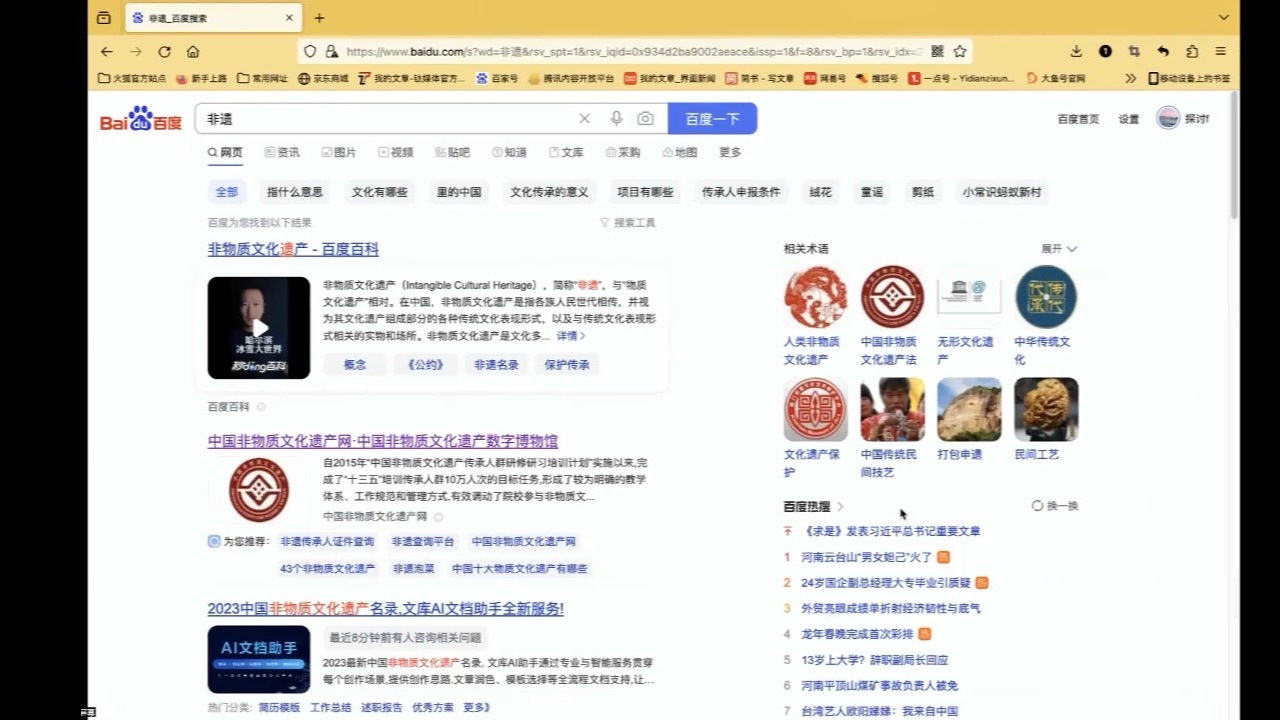
Task: Open the 简历模板 category link
Action: 279,707
